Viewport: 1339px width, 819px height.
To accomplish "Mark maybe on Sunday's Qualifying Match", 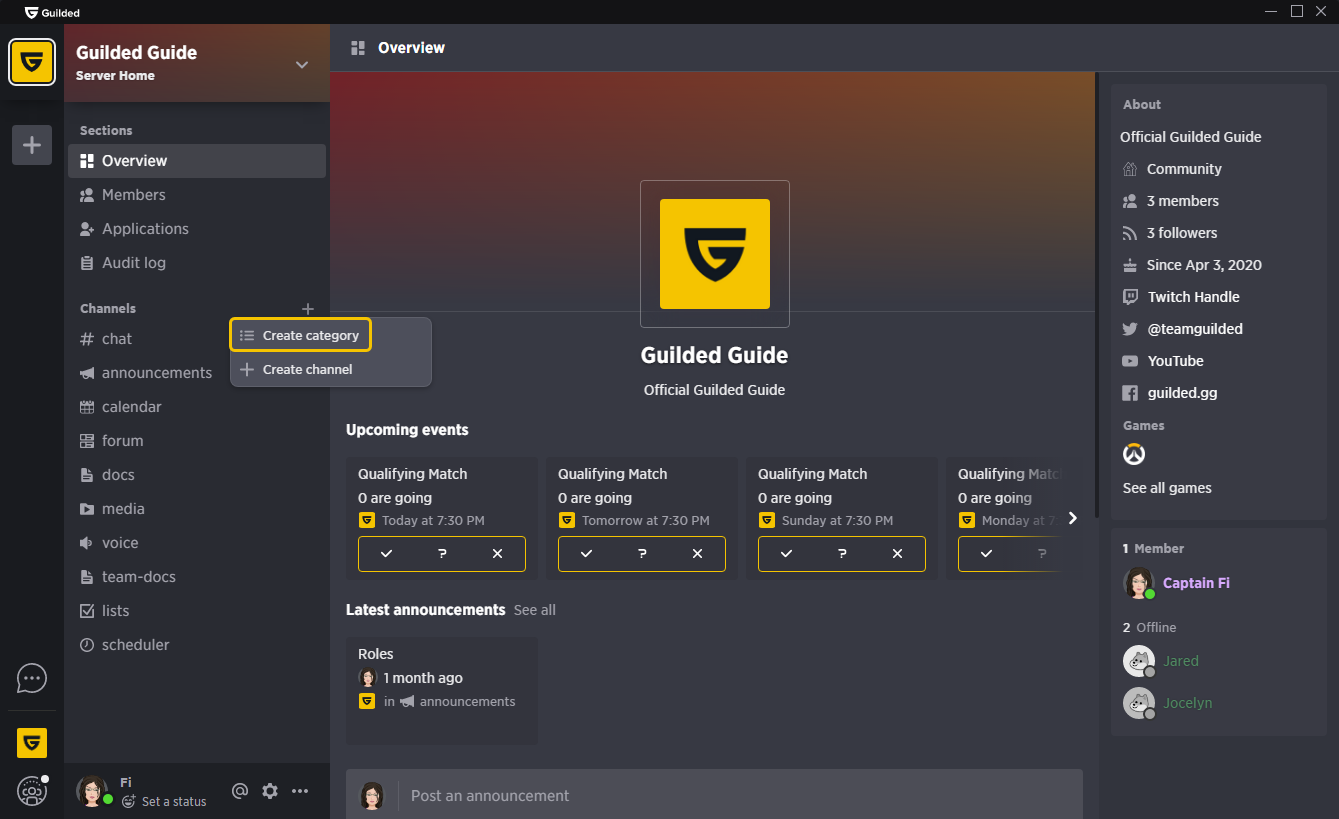I will pos(842,554).
